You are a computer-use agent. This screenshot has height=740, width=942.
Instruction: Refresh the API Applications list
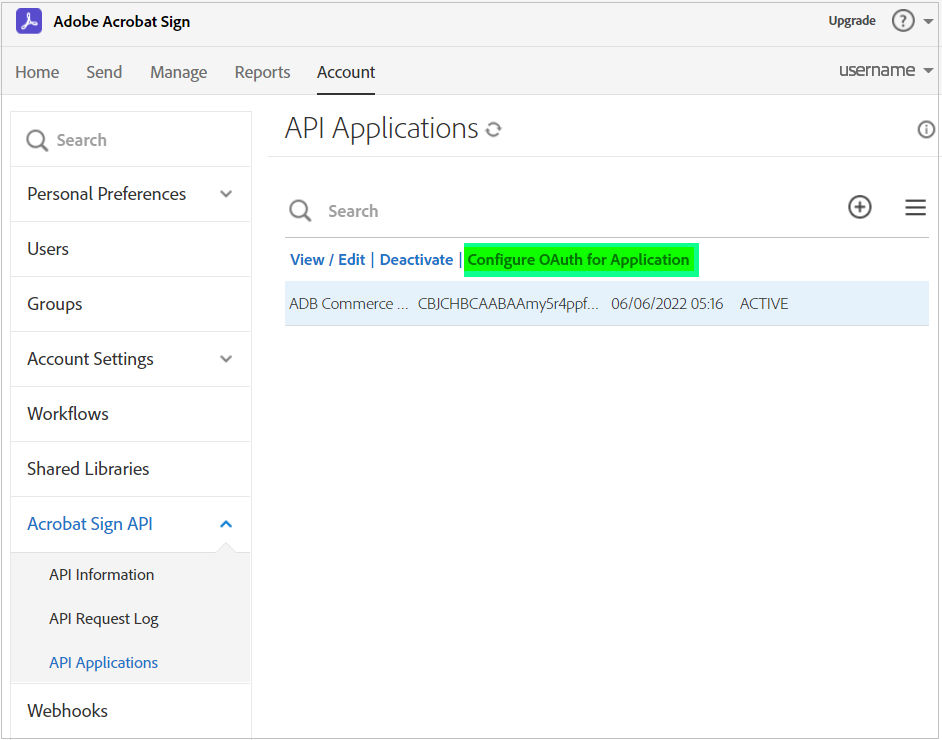point(493,129)
